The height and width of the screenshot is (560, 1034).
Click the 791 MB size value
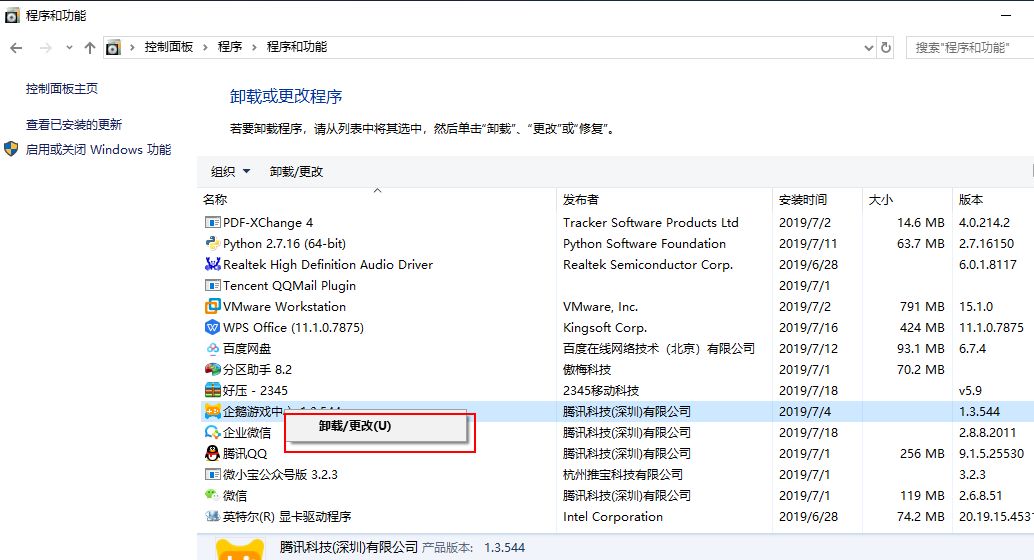[x=922, y=307]
